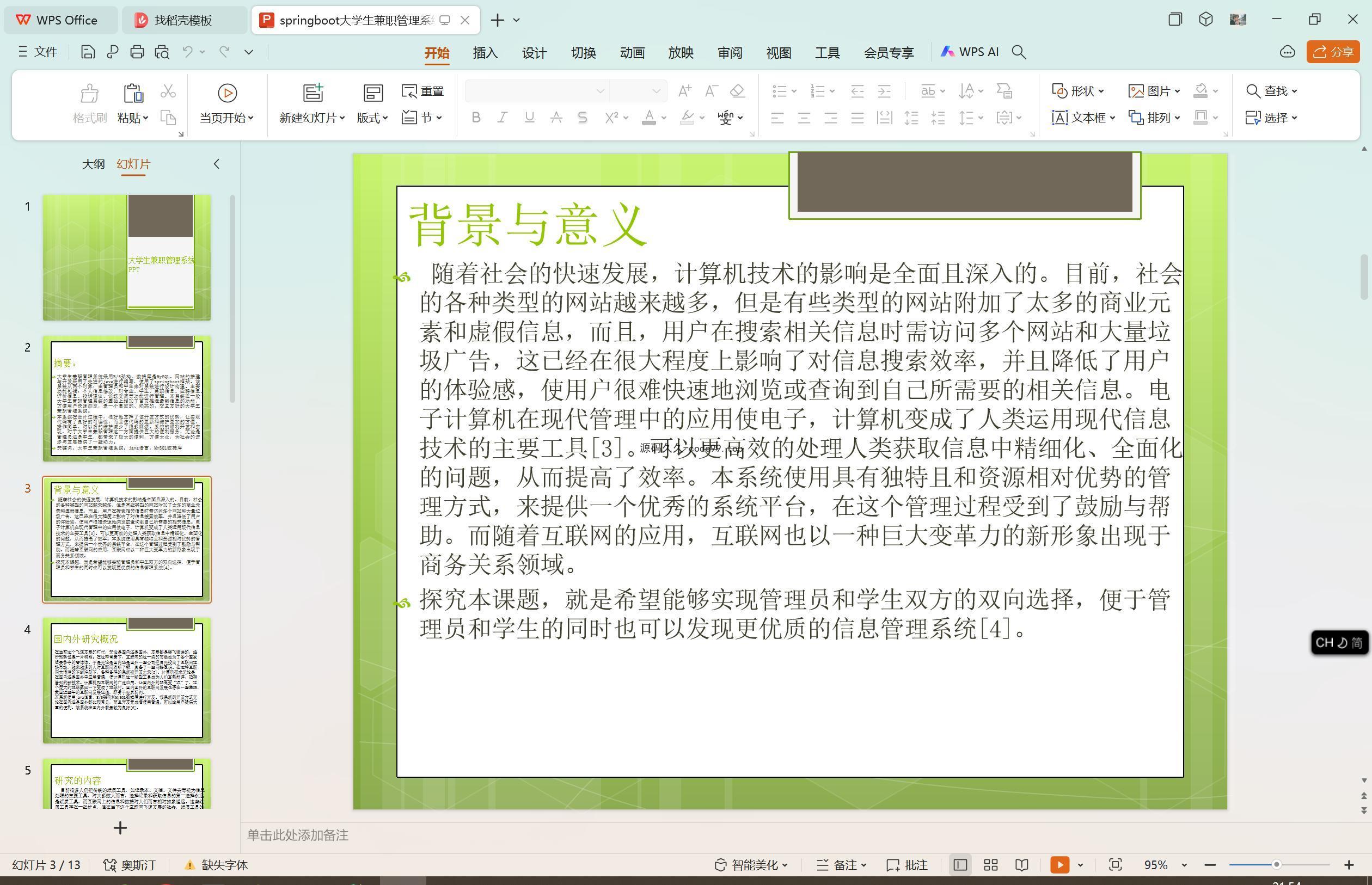The width and height of the screenshot is (1372, 885).
Task: Open the Animation (动画) tab
Action: pyautogui.click(x=632, y=53)
